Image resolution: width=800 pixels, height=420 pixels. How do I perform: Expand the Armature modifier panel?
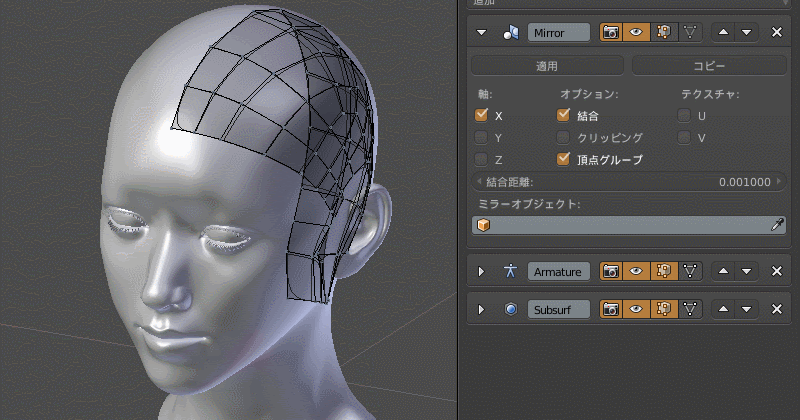pos(482,271)
